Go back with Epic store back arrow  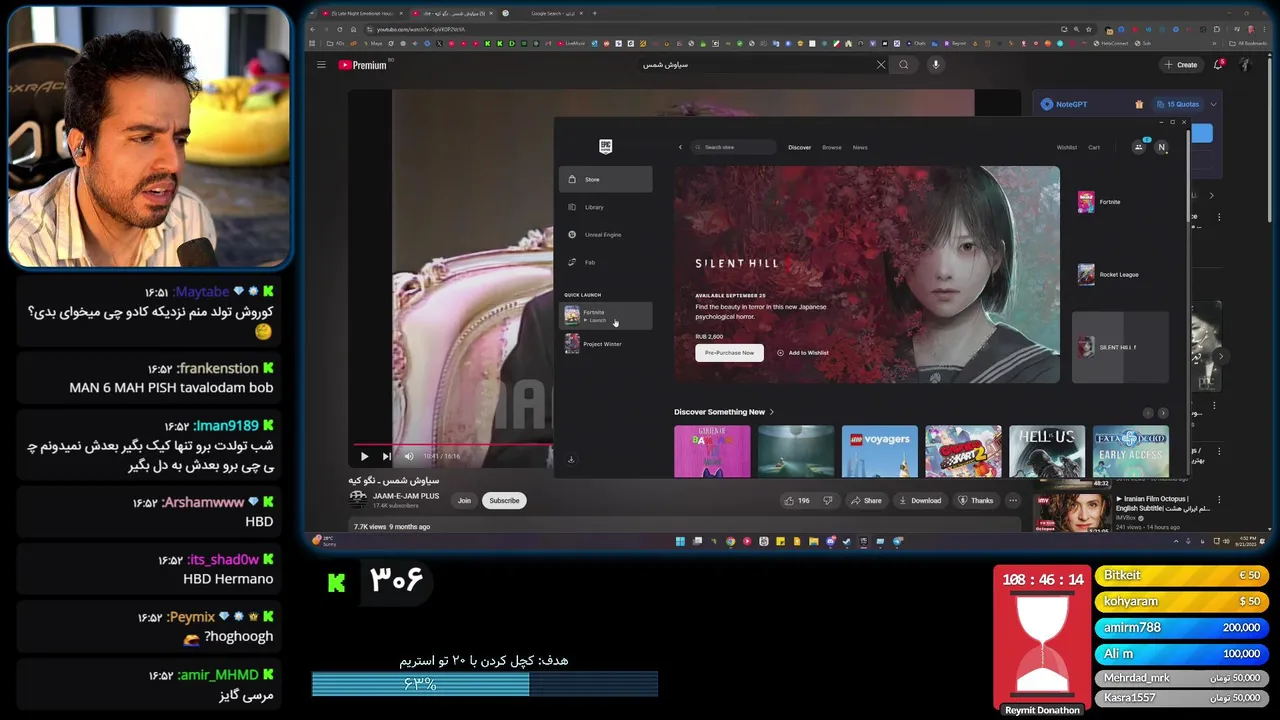click(681, 147)
